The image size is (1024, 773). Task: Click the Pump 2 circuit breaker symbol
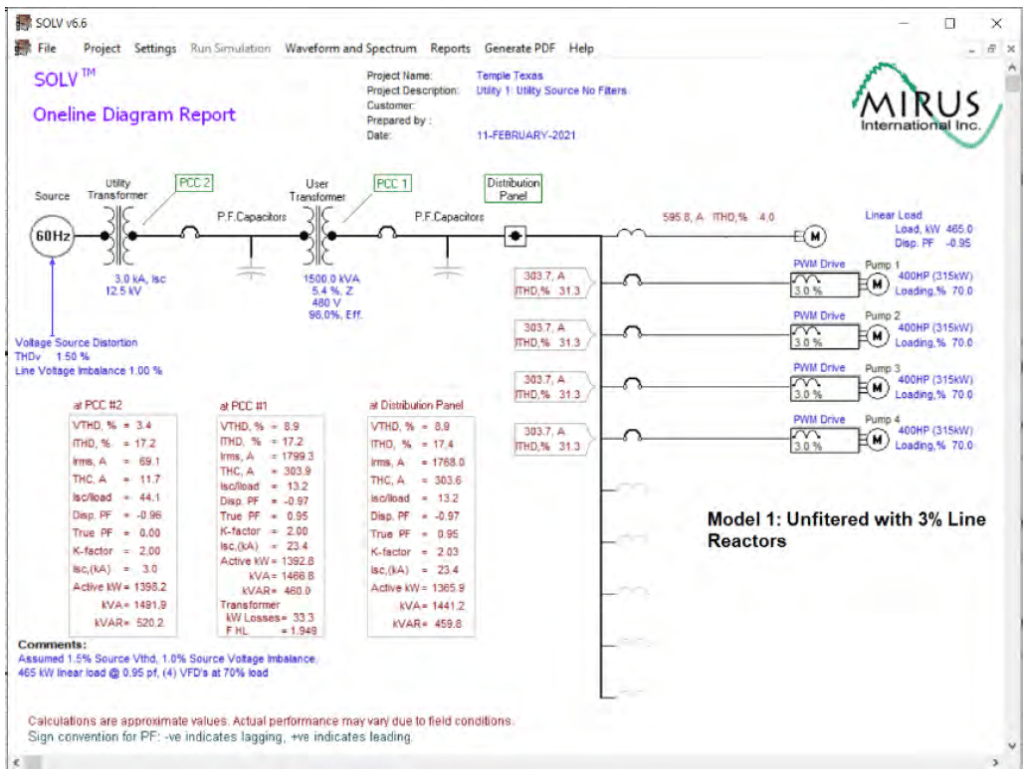(x=631, y=333)
